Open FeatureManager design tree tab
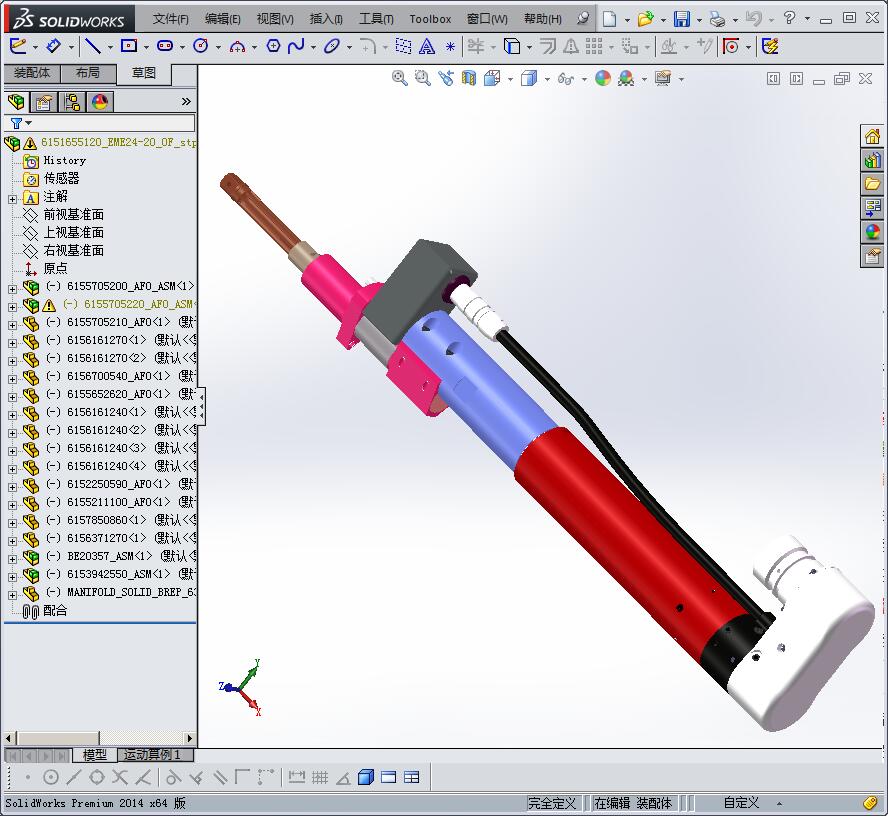 (16, 102)
